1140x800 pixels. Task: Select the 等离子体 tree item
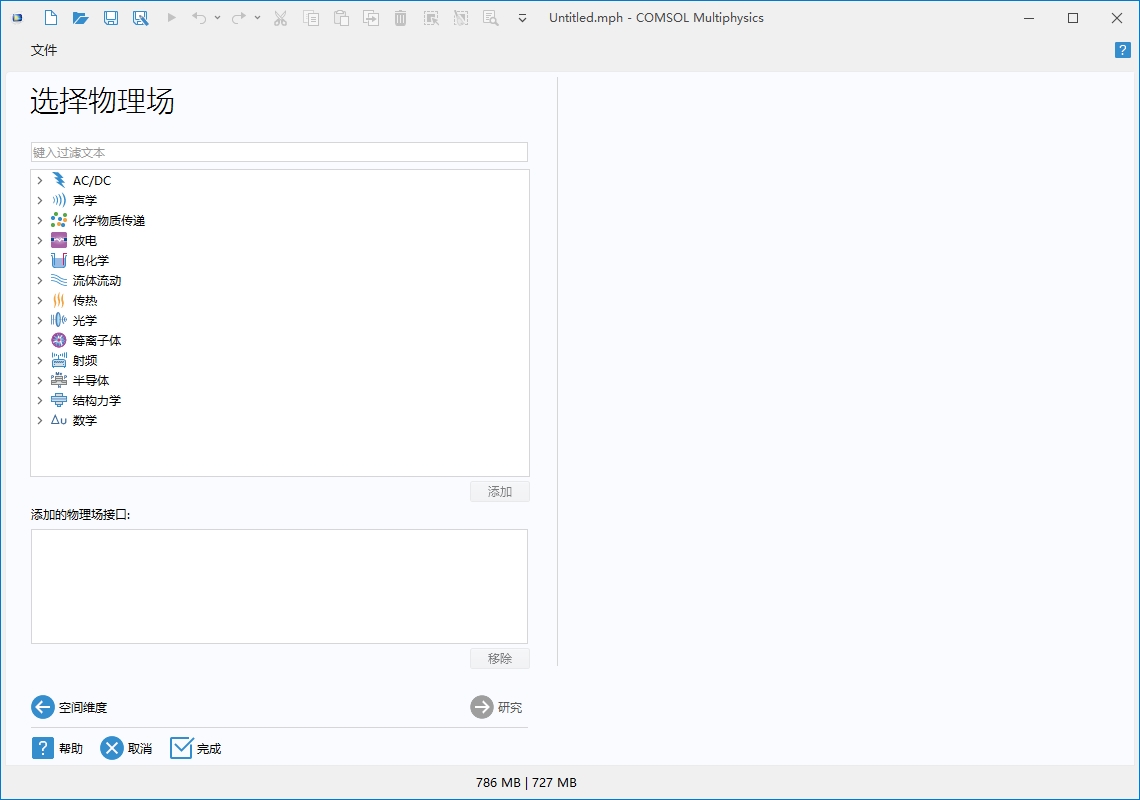click(x=97, y=341)
